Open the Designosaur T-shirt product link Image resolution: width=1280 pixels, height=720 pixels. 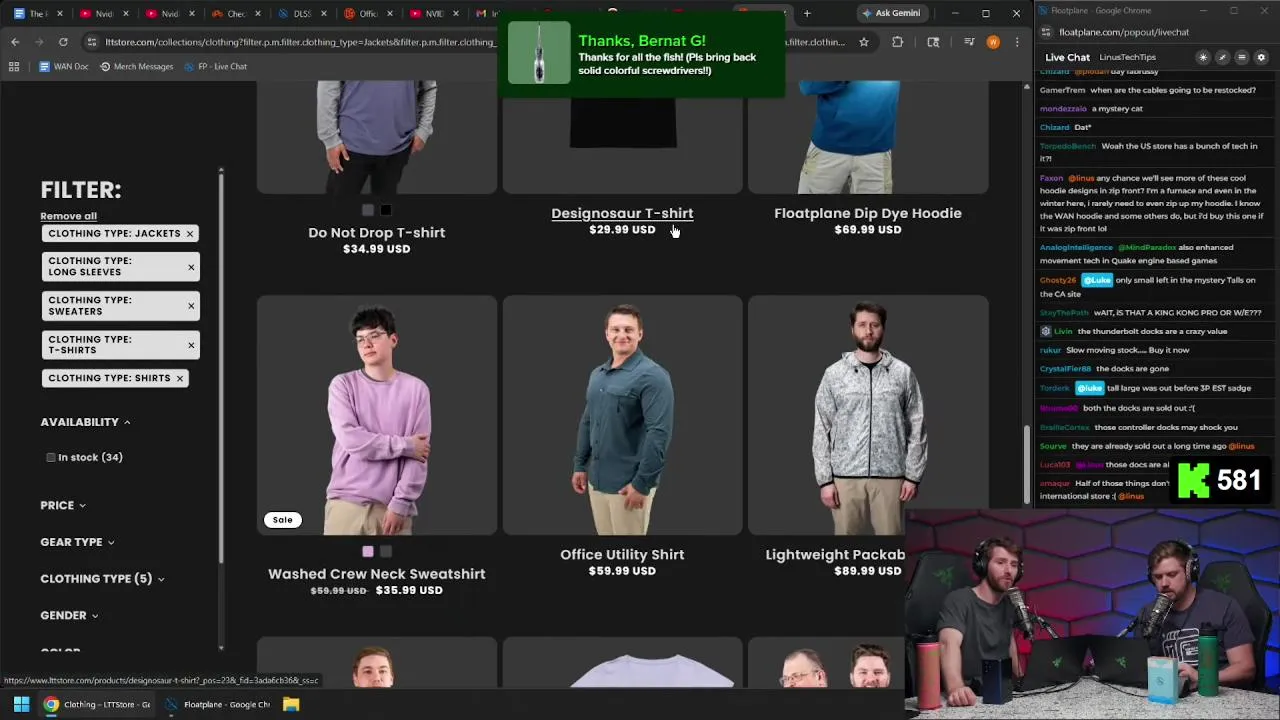(622, 213)
